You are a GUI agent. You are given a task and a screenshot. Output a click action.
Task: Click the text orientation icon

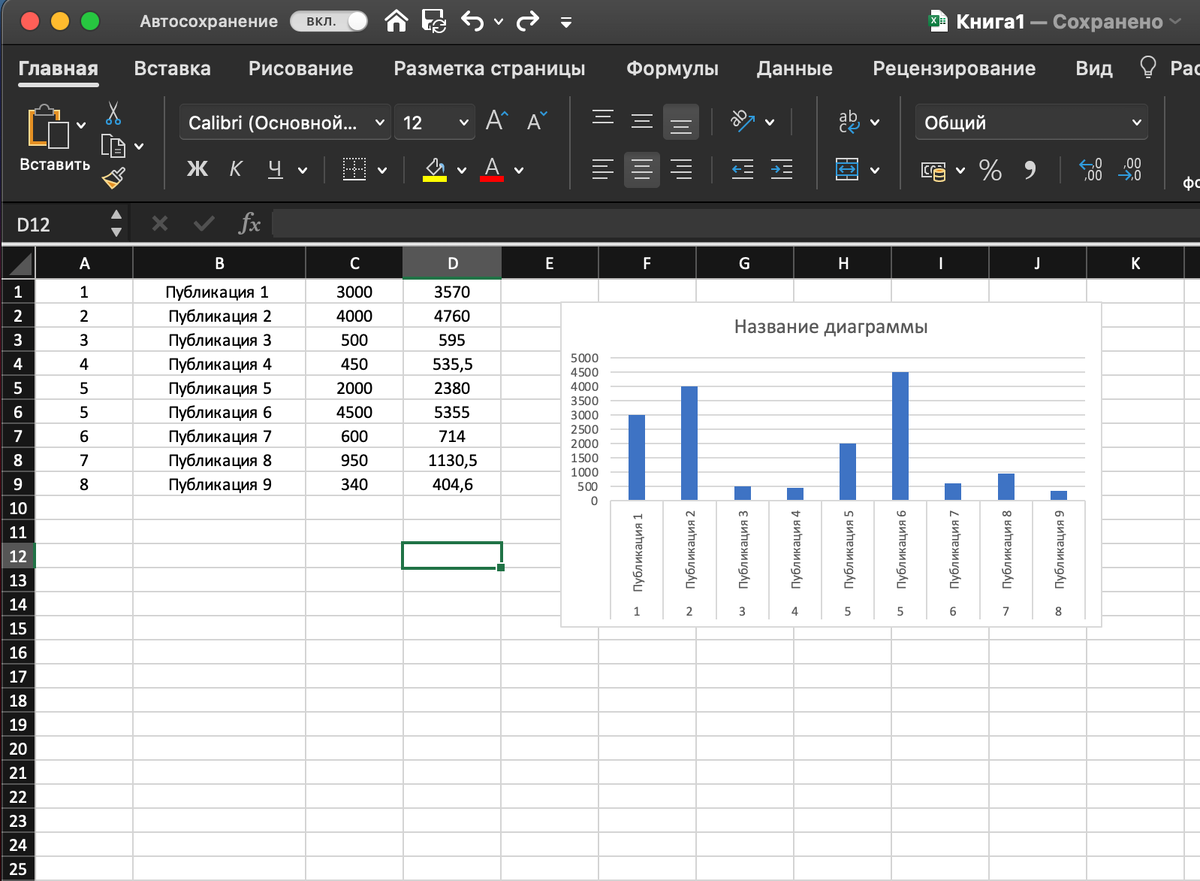[743, 121]
